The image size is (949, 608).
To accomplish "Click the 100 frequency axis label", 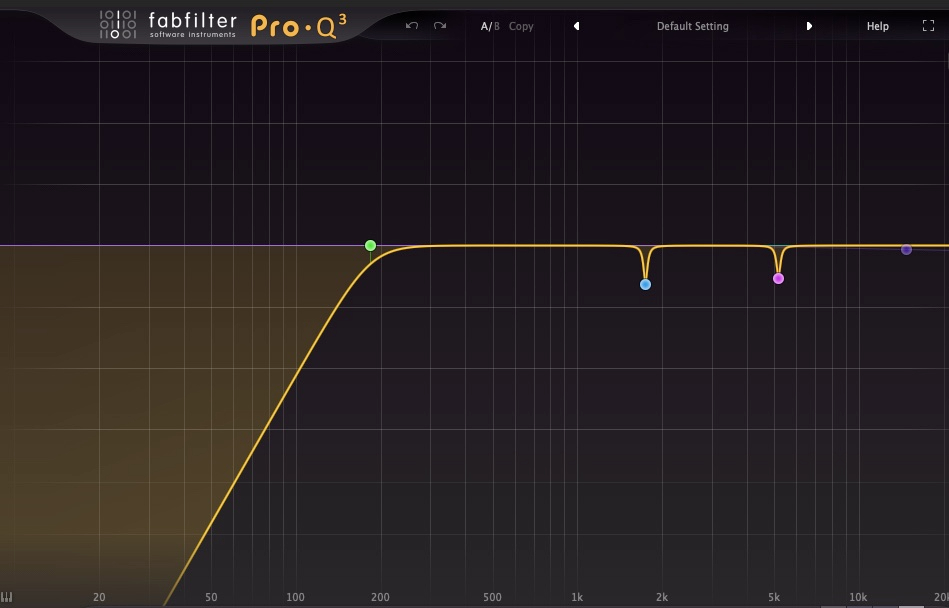I will pyautogui.click(x=295, y=597).
